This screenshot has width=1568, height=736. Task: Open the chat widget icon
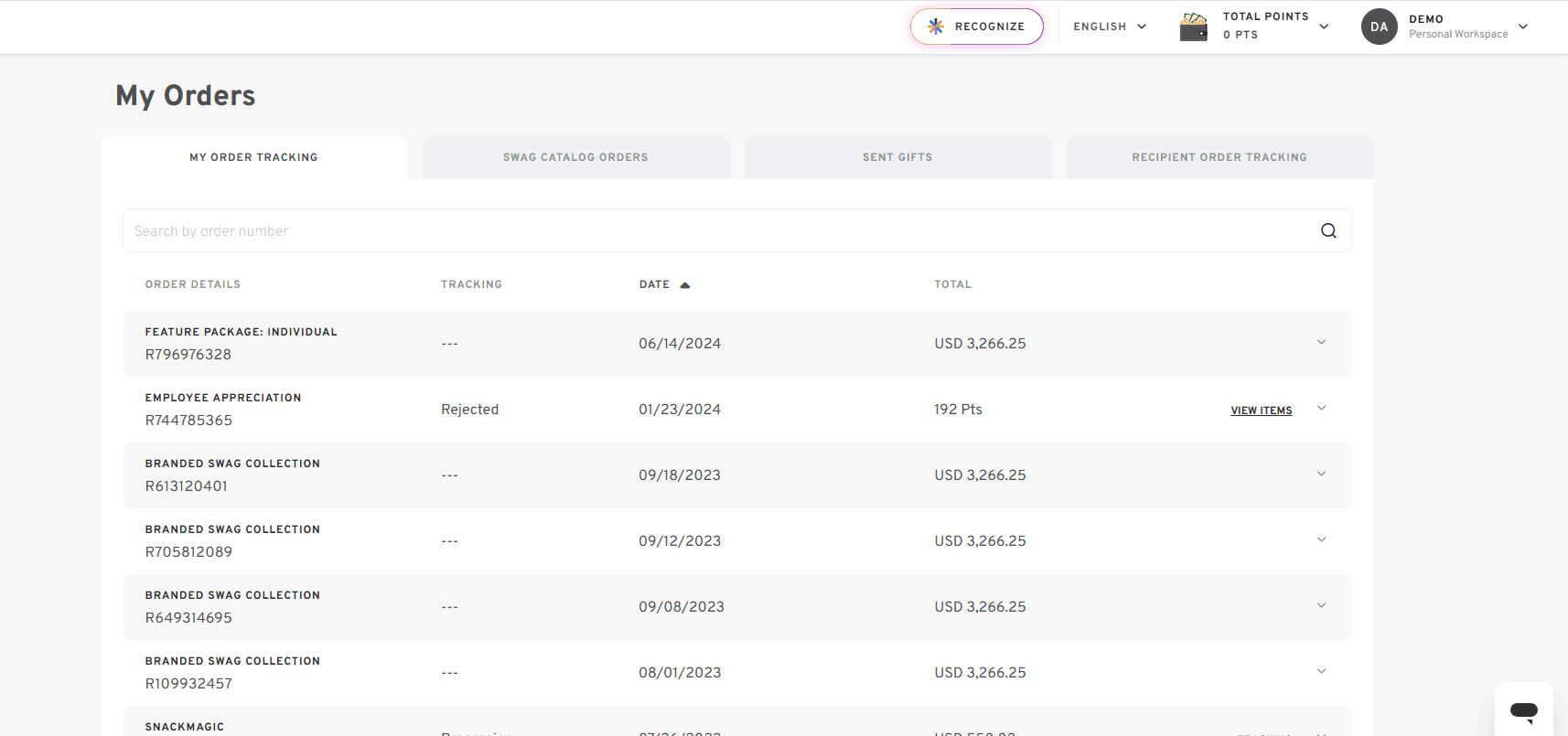[1524, 710]
